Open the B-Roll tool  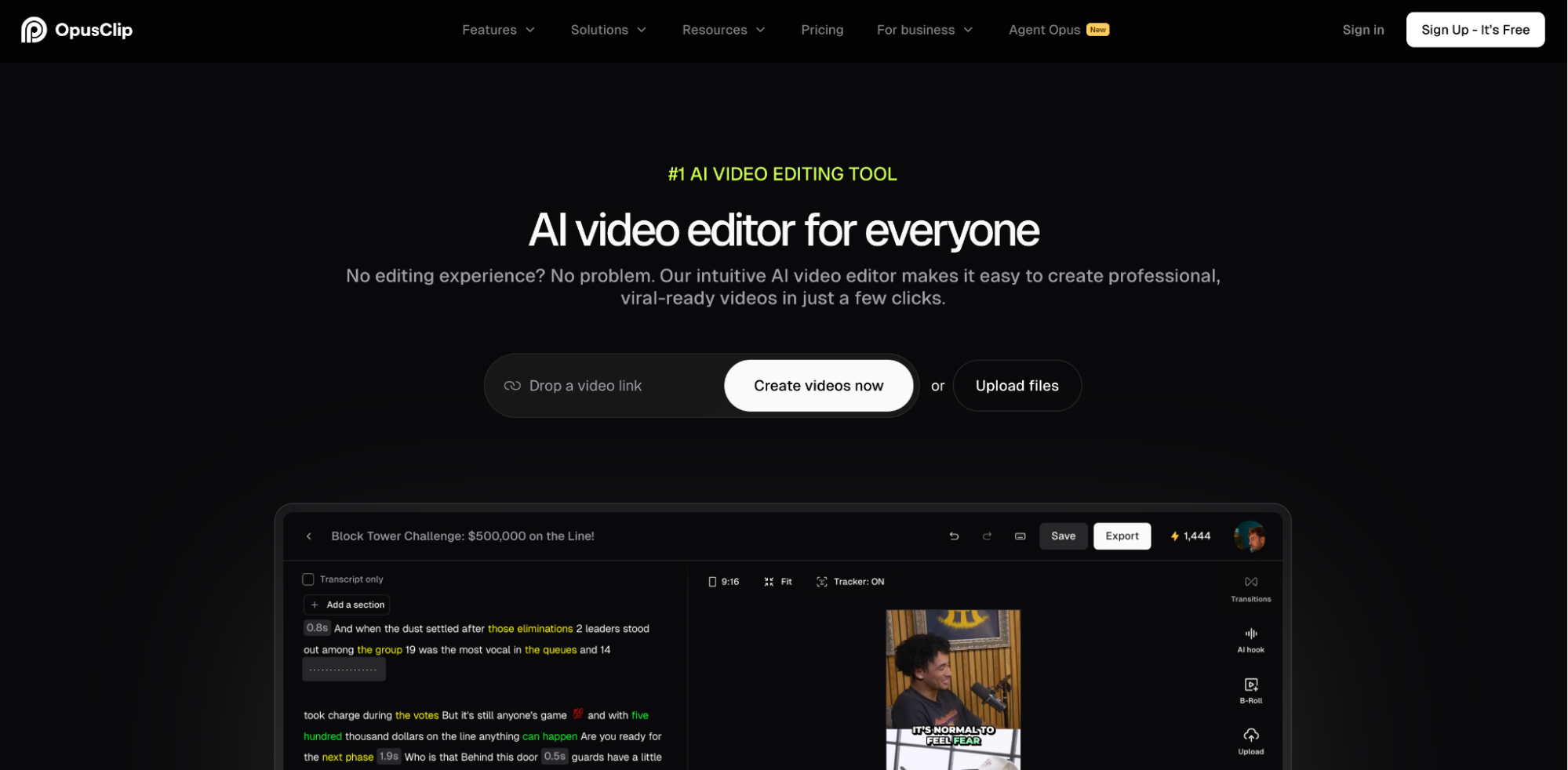pyautogui.click(x=1250, y=691)
